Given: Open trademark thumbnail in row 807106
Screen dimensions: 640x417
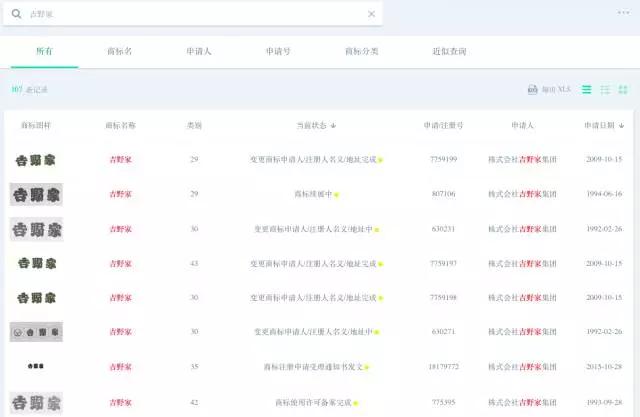Looking at the screenshot, I should click(36, 195).
